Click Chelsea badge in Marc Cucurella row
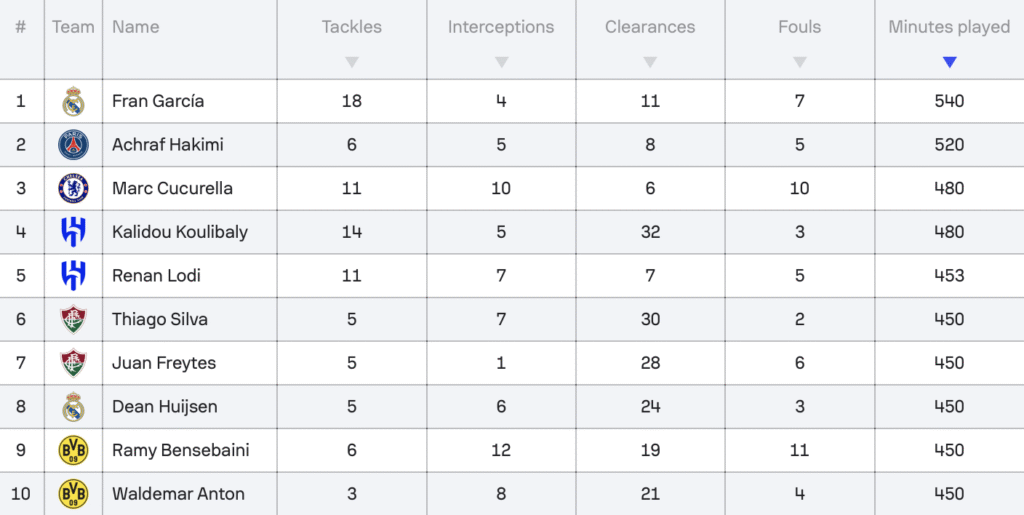Image resolution: width=1024 pixels, height=515 pixels. pyautogui.click(x=73, y=189)
